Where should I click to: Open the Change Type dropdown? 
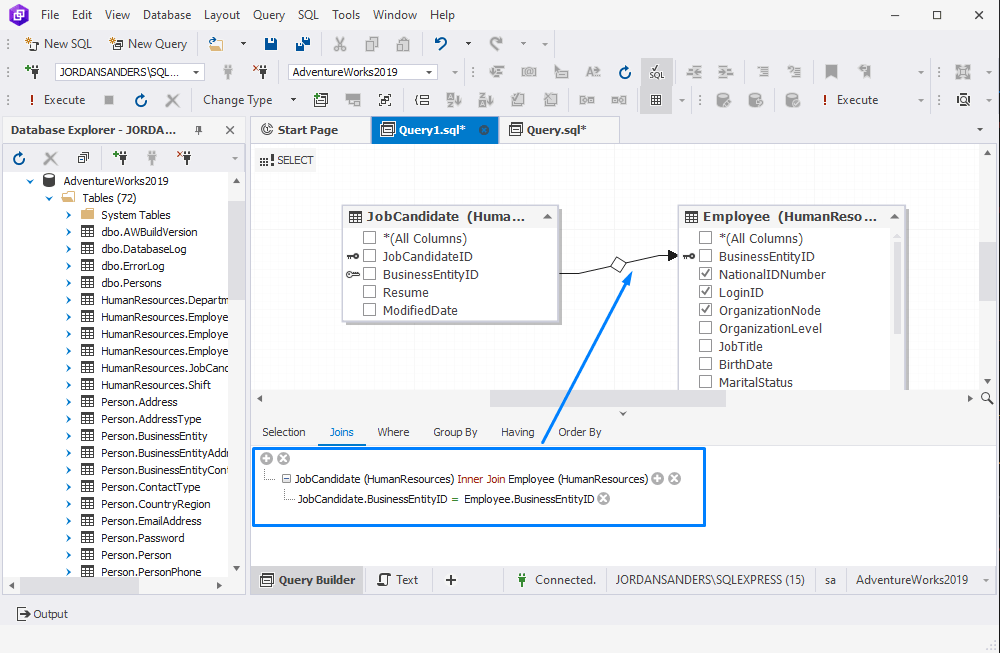point(293,99)
